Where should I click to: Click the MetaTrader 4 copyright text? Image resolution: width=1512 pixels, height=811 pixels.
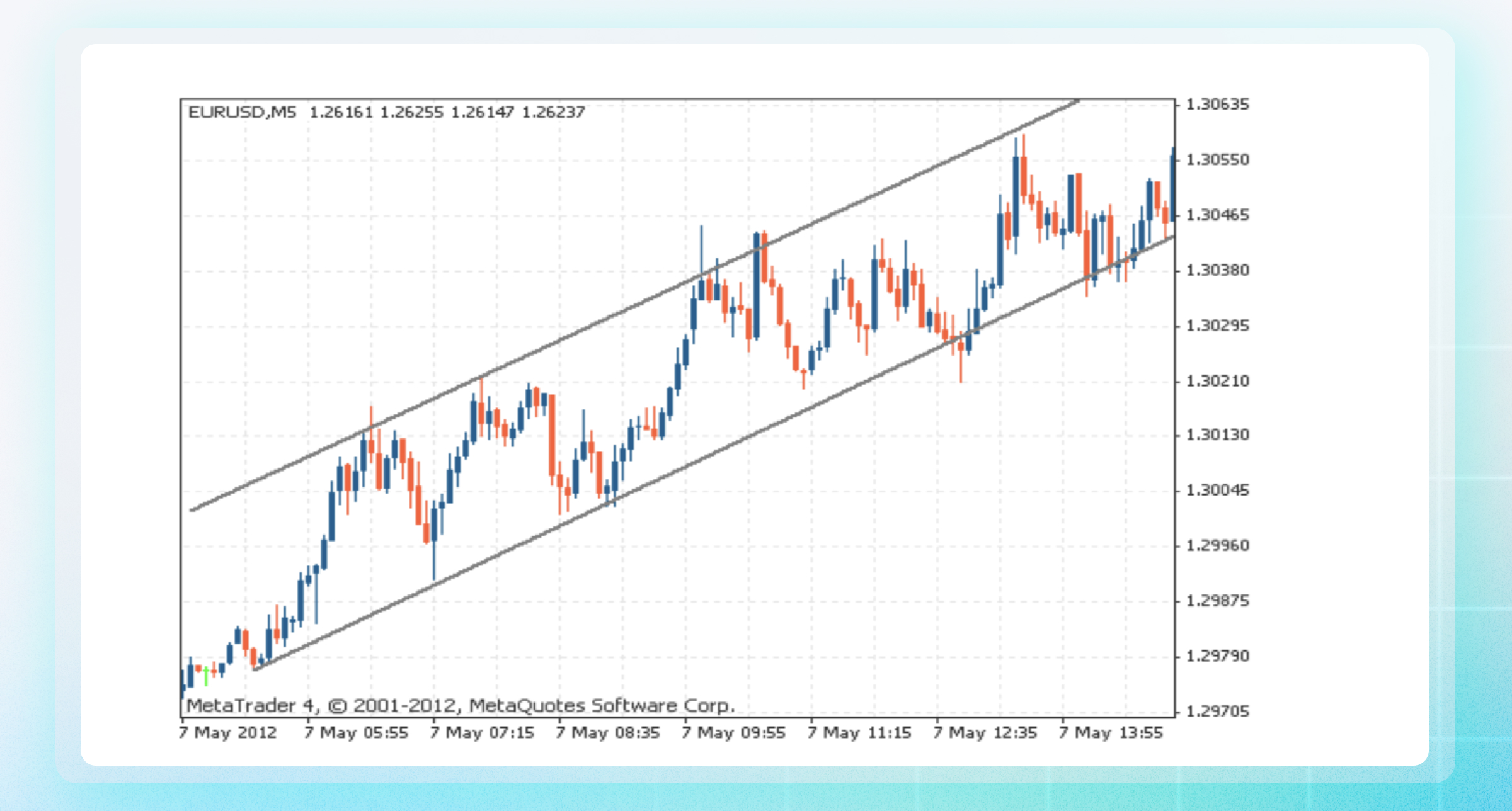[x=460, y=706]
